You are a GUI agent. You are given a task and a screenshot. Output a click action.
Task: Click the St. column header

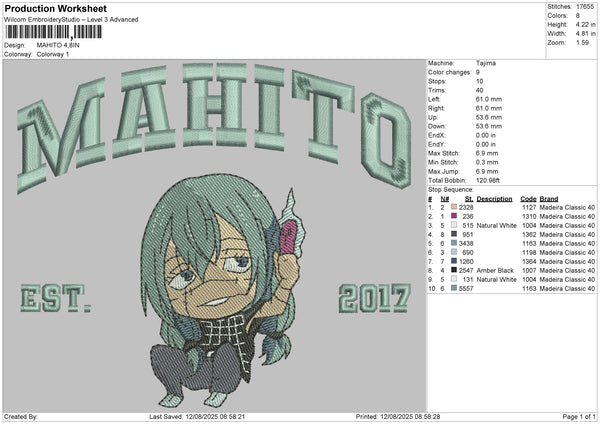tap(468, 199)
